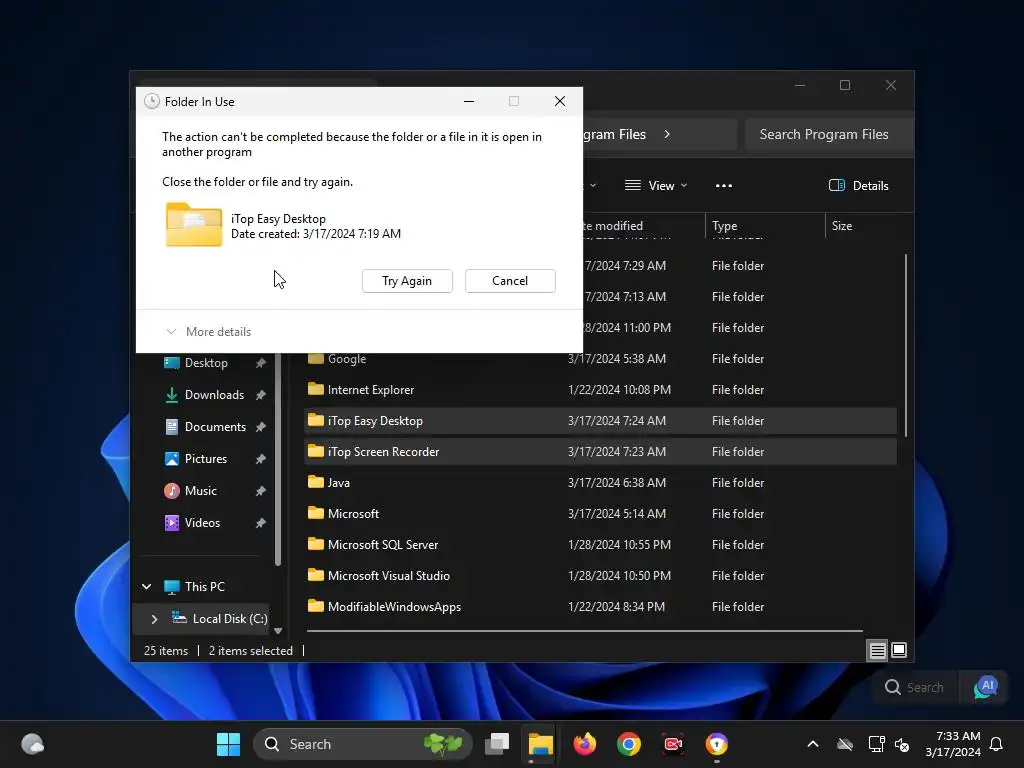
Task: Open the AI chat icon on the desktop widget
Action: pyautogui.click(x=986, y=688)
